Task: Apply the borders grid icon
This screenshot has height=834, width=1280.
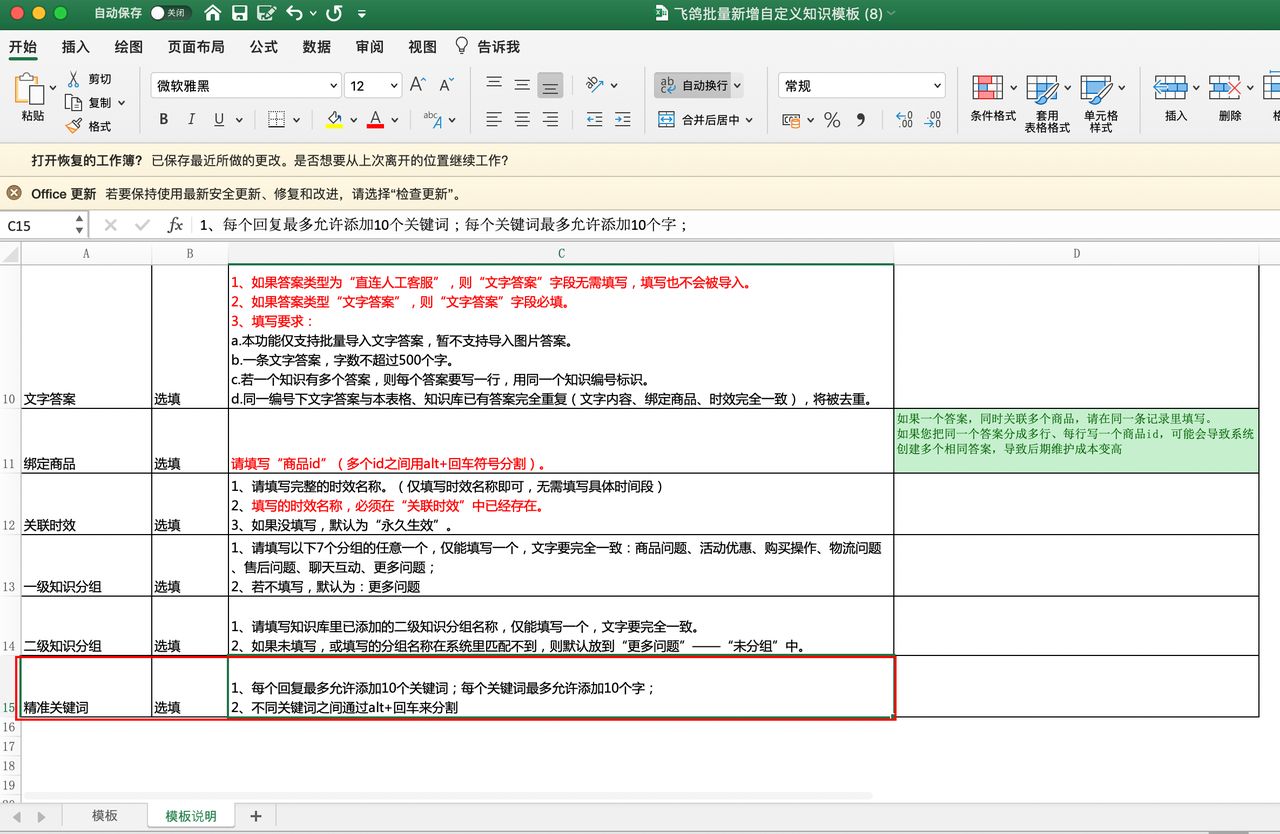Action: [x=276, y=120]
